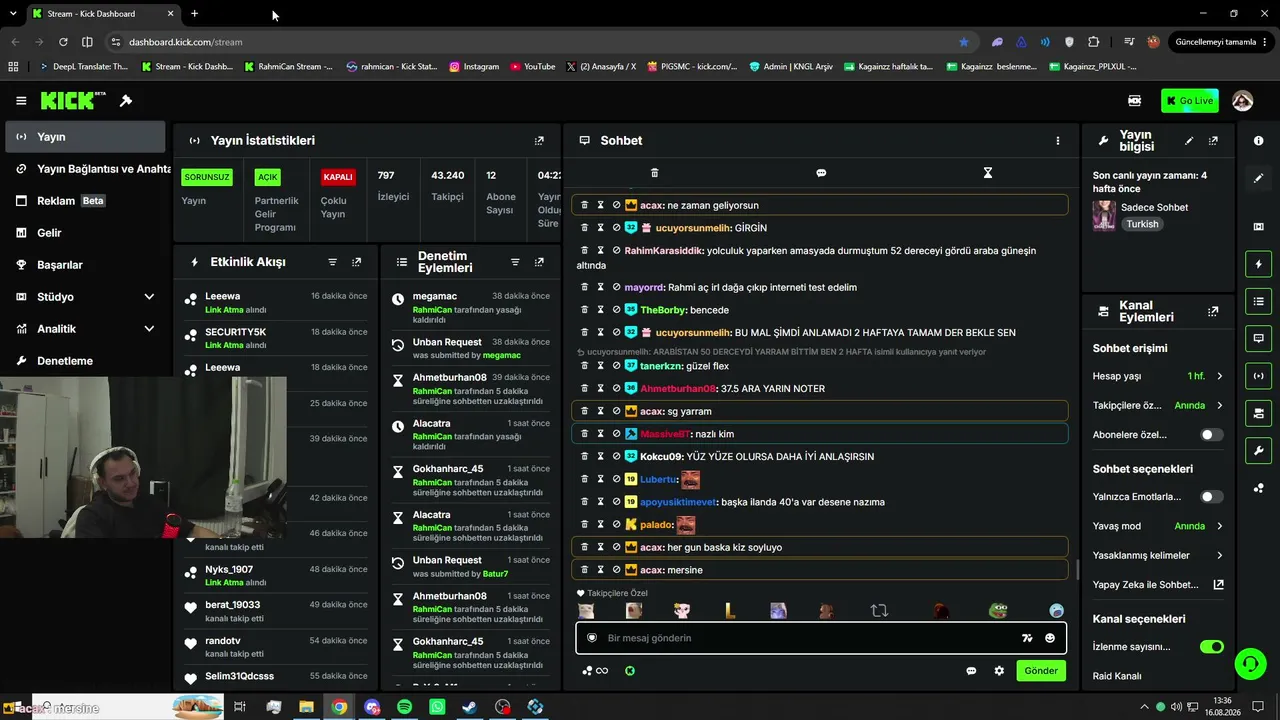The image size is (1280, 720).
Task: Open the Reklam Beta sidebar item
Action: [84, 201]
